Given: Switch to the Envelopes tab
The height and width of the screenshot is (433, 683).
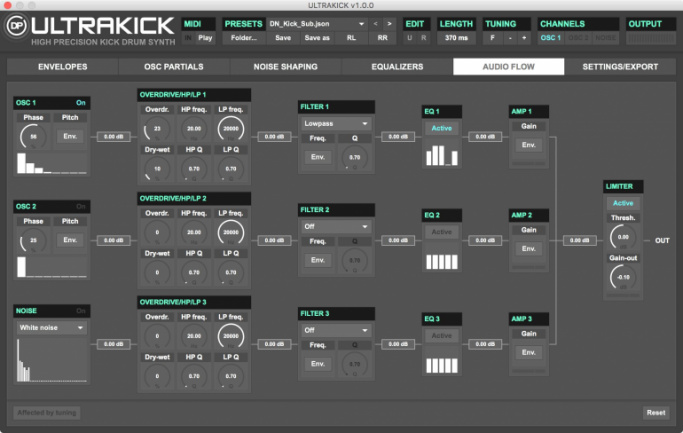Looking at the screenshot, I should coord(62,67).
